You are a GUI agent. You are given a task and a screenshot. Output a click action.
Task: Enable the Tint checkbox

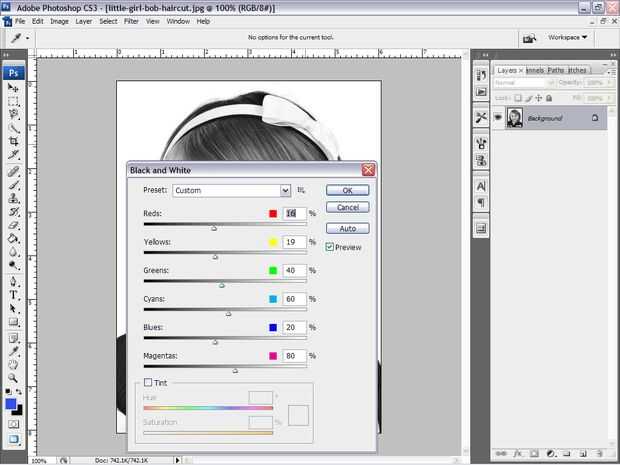coord(149,382)
